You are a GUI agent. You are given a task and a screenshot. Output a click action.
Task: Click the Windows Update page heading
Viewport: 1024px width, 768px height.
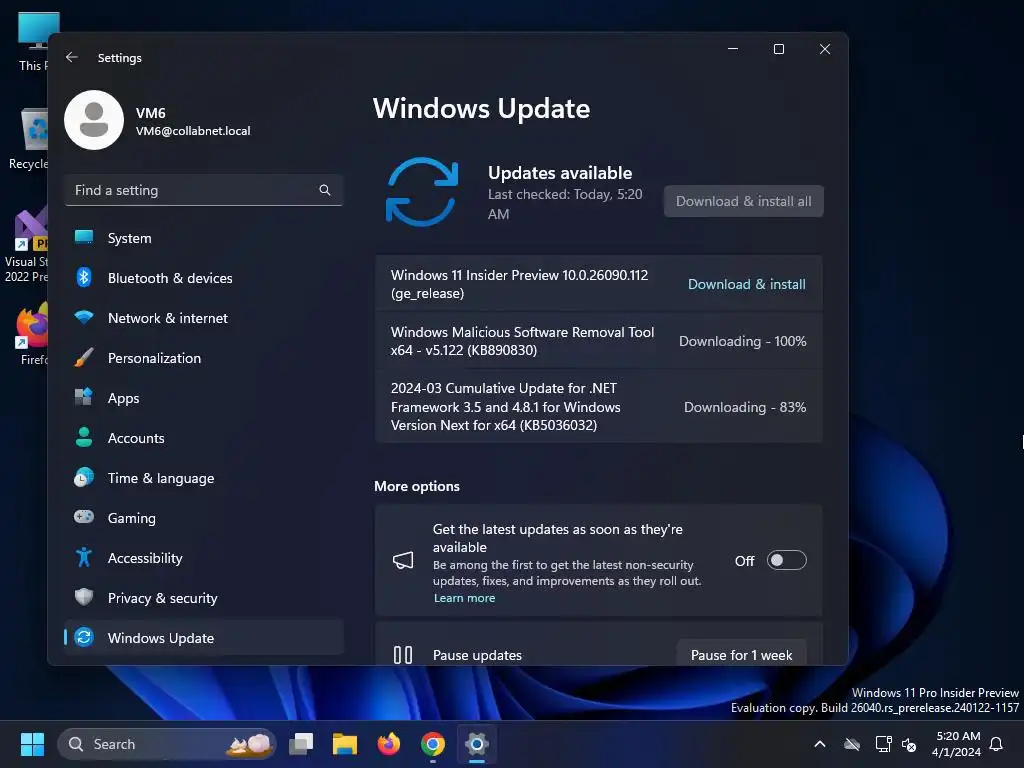[481, 108]
